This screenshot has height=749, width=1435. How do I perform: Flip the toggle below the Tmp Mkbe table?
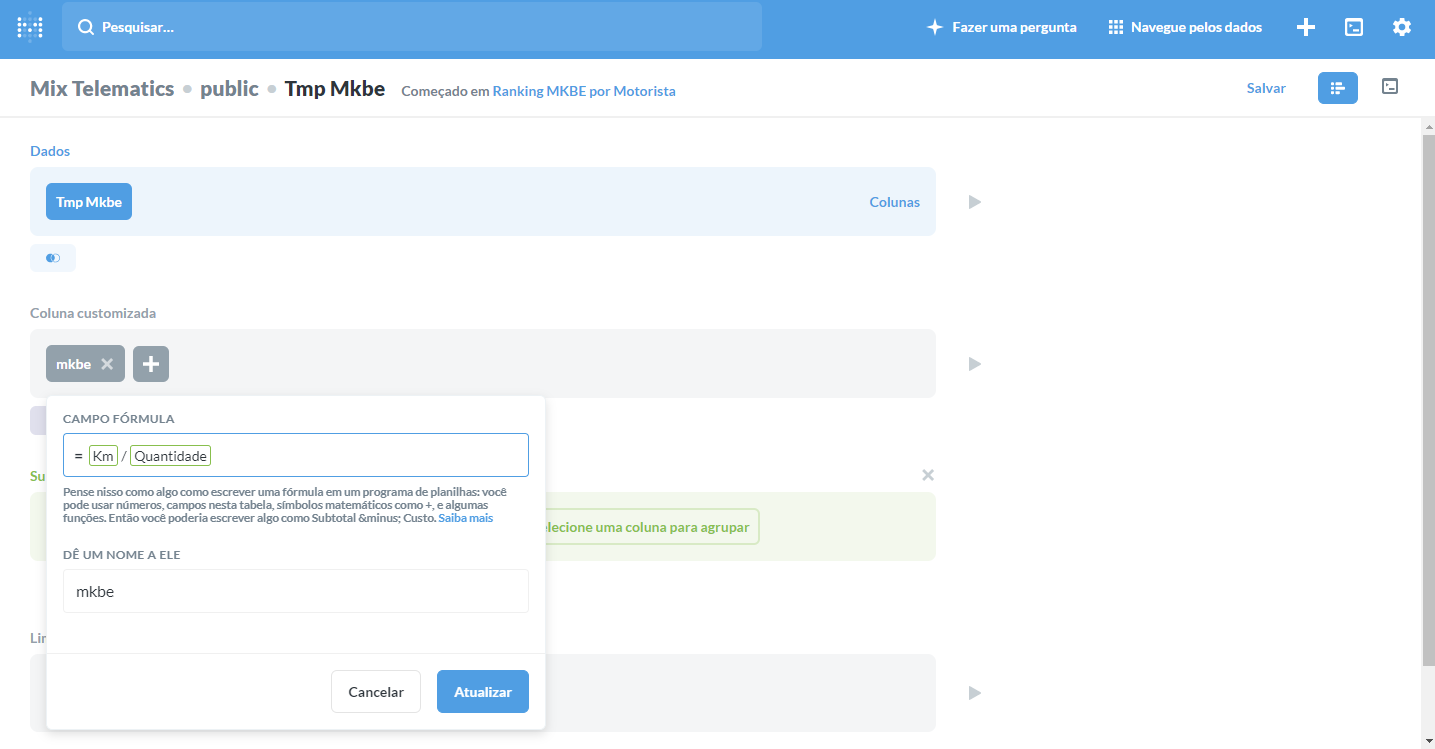[52, 258]
